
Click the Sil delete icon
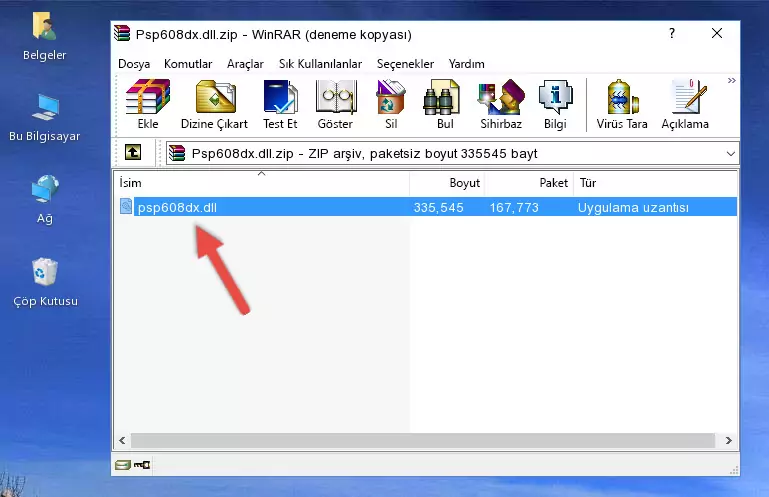point(391,105)
